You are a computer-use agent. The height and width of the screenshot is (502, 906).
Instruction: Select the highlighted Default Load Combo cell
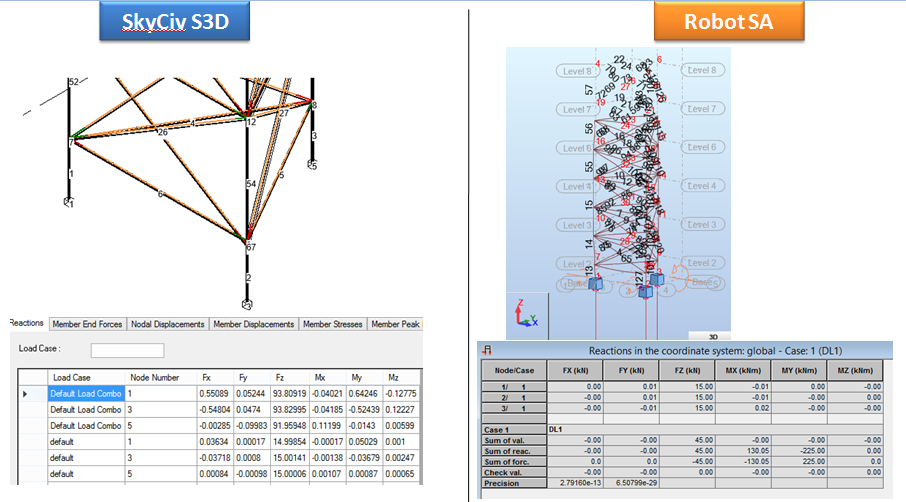86,394
